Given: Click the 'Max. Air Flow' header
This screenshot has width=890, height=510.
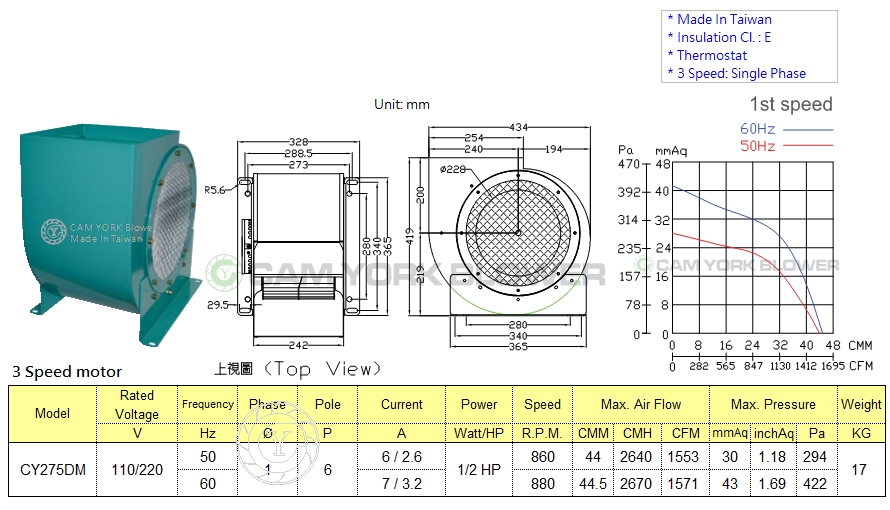Looking at the screenshot, I should click(641, 404).
